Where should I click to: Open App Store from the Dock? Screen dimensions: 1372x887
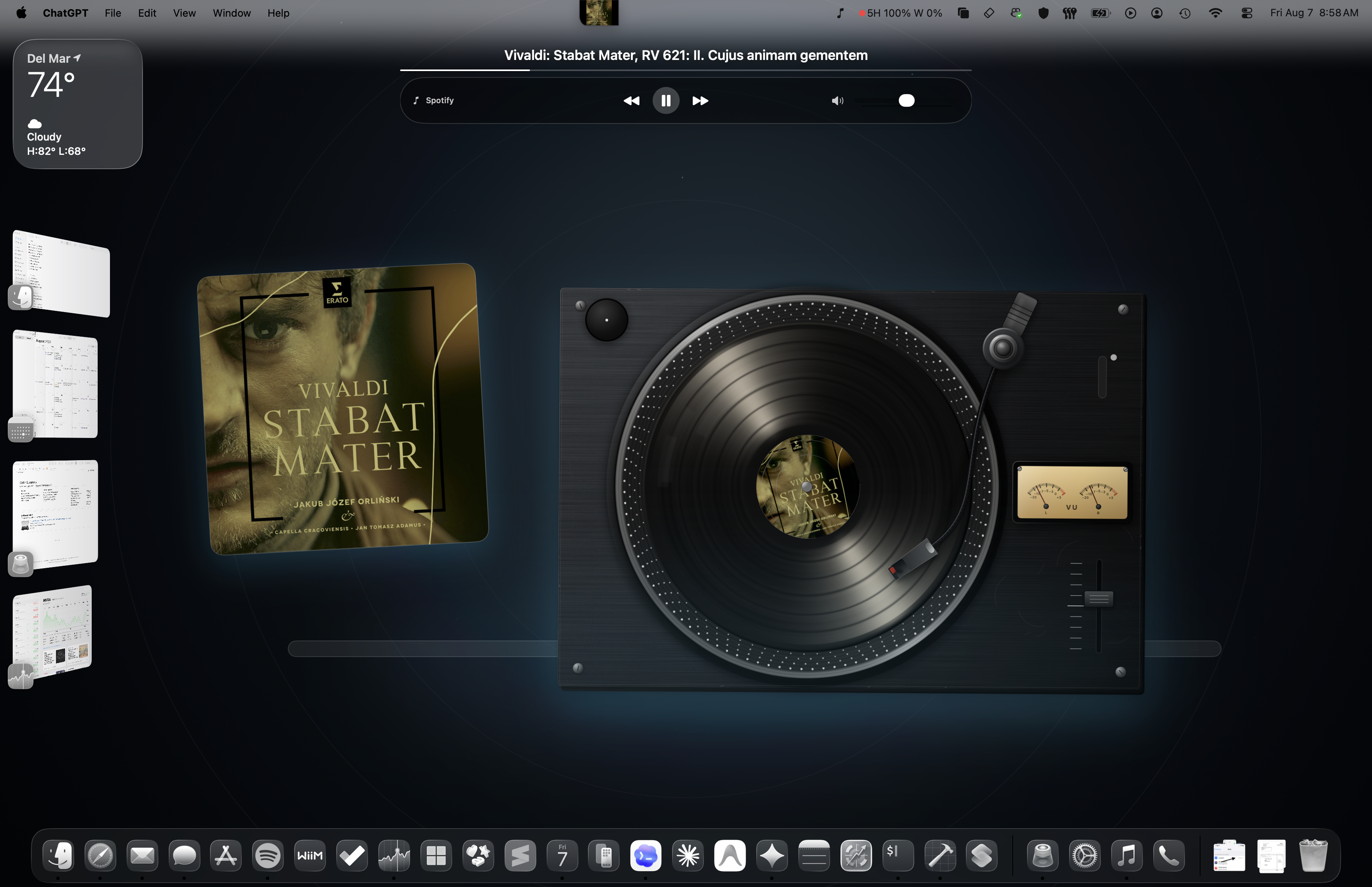[x=226, y=855]
